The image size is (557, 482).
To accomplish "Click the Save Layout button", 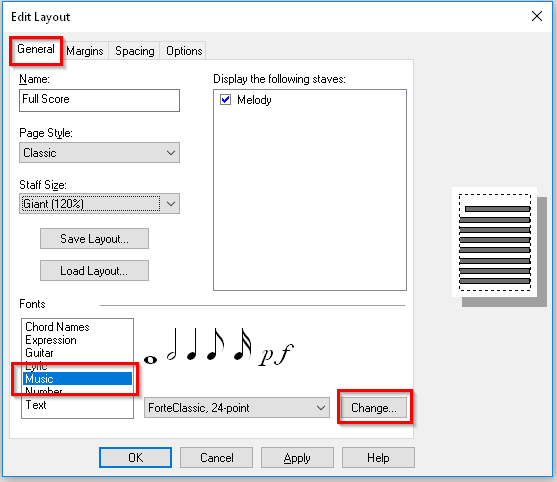I will pos(94,239).
